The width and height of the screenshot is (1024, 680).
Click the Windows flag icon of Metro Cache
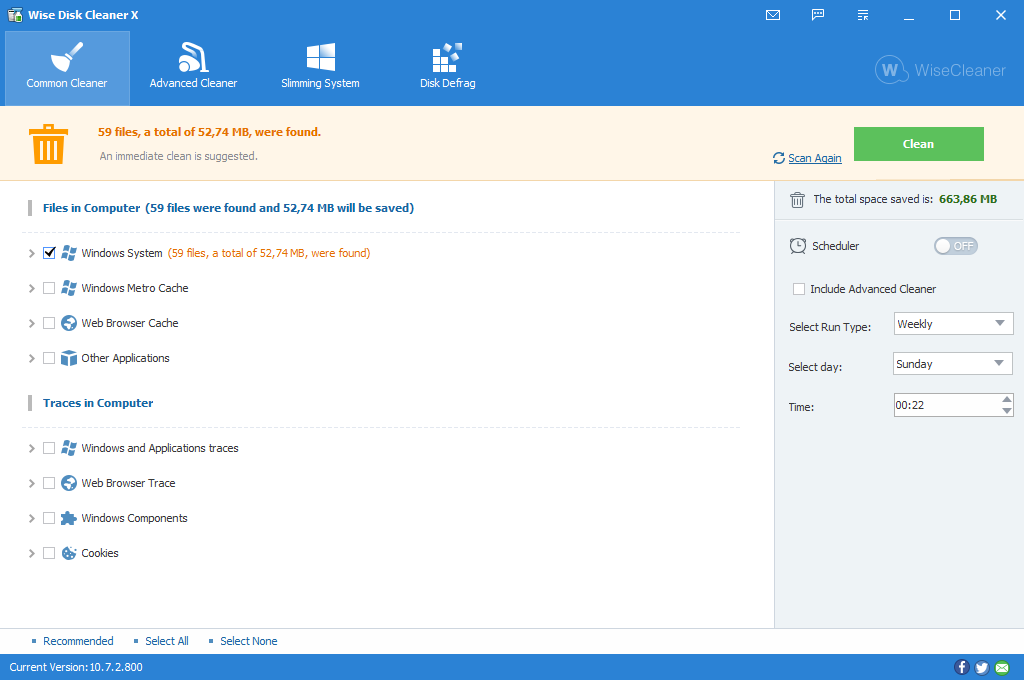tap(69, 288)
